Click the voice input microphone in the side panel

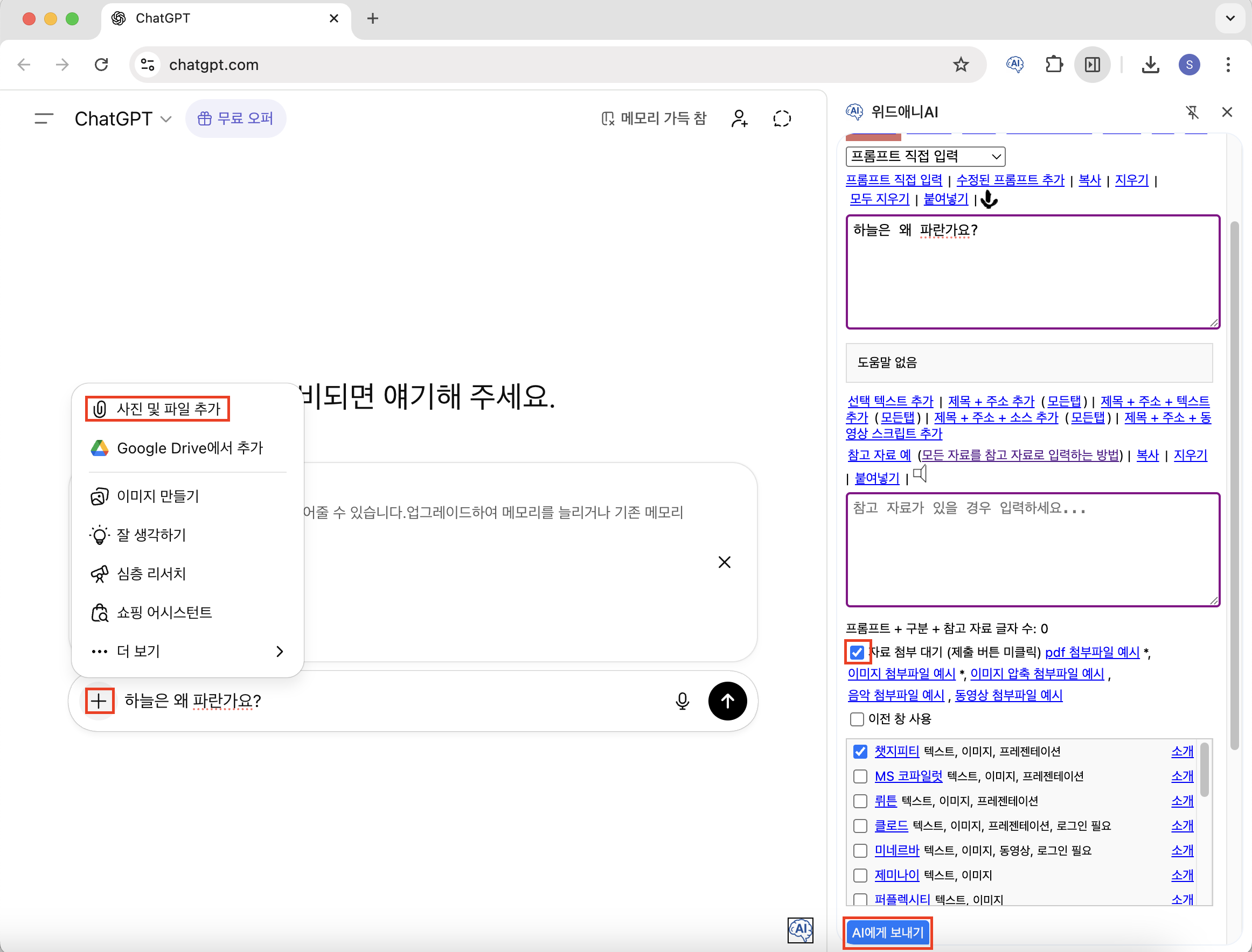989,199
